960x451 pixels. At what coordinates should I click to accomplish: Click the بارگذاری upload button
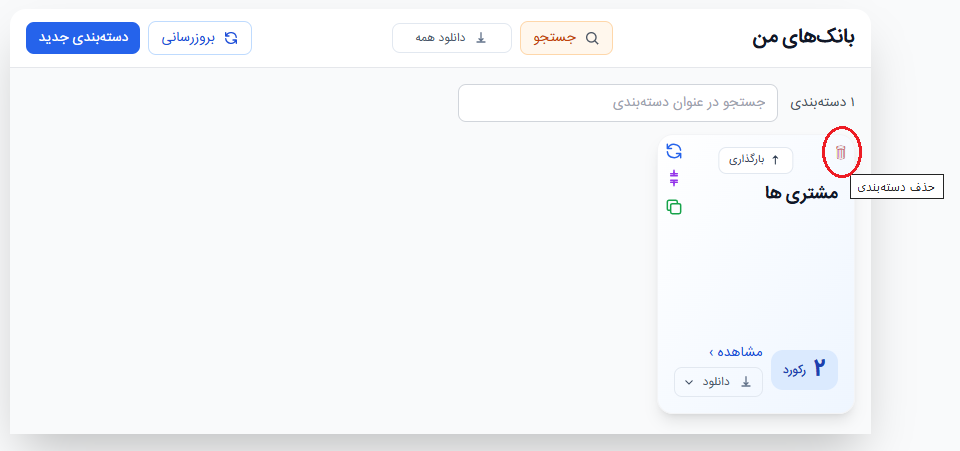tap(756, 160)
